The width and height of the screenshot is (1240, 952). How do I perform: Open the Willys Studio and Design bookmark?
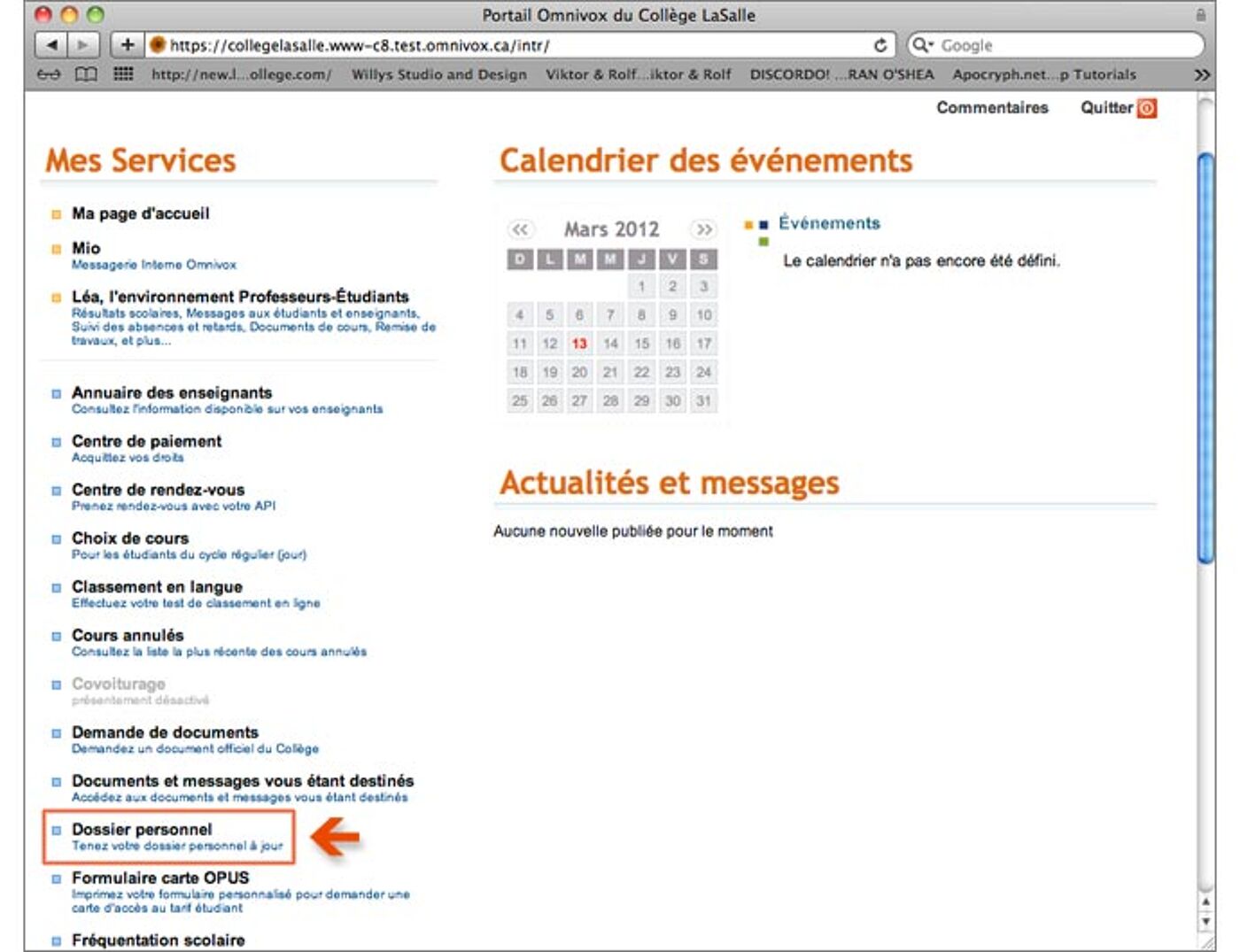438,74
